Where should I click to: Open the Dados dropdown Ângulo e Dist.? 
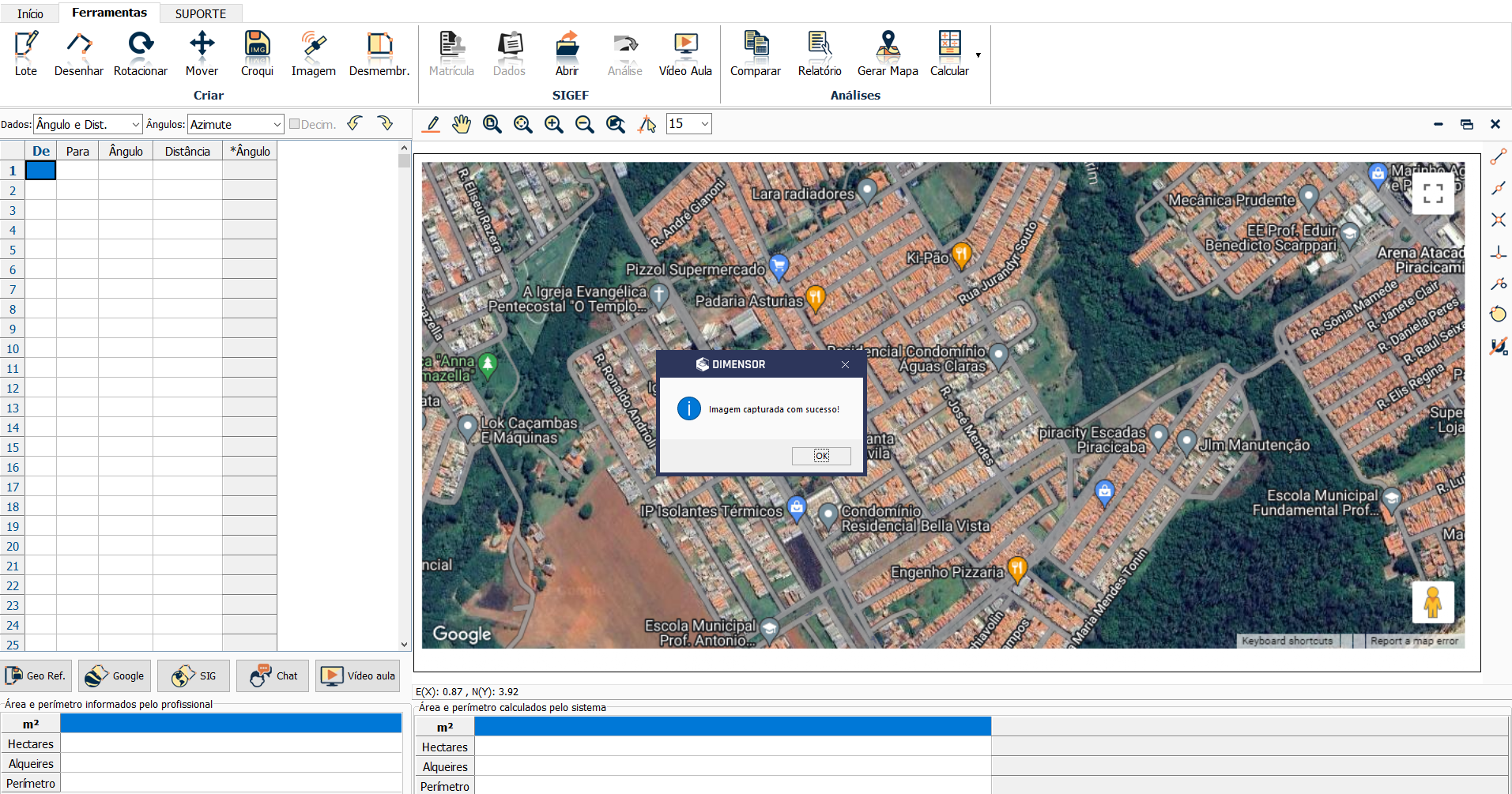pyautogui.click(x=88, y=124)
